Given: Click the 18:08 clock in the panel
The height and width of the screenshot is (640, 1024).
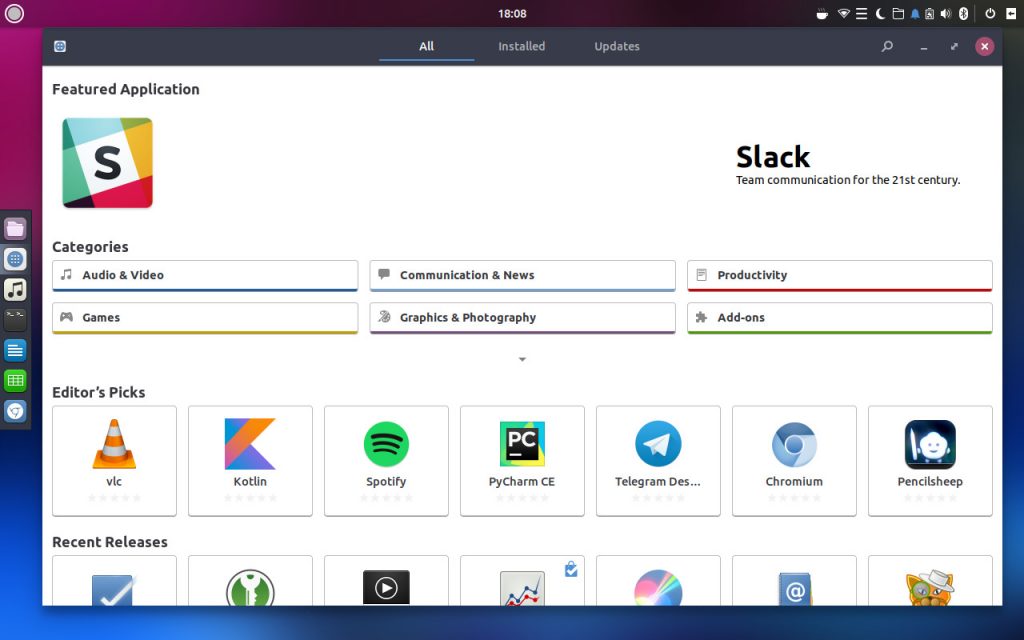Looking at the screenshot, I should [512, 14].
